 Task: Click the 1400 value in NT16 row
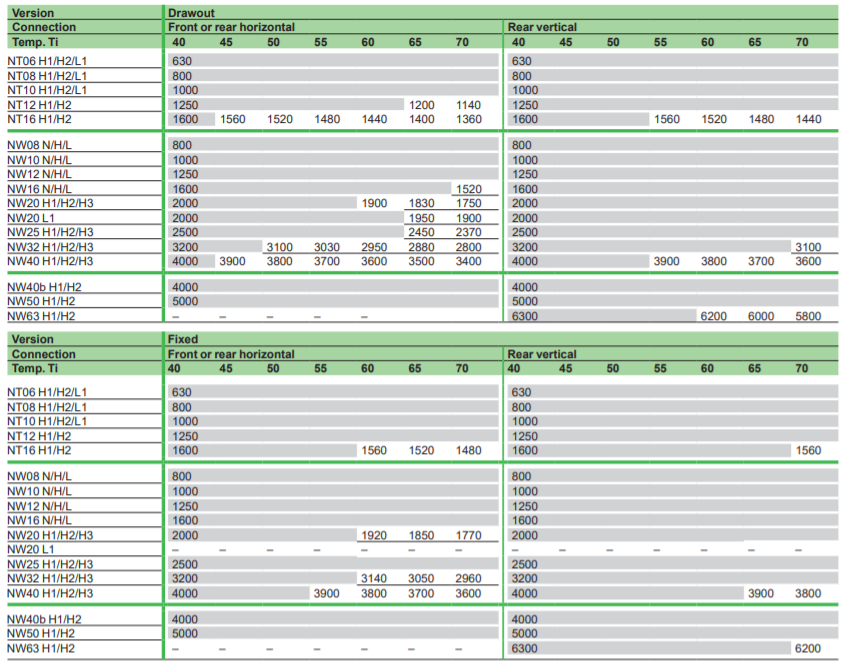click(422, 119)
